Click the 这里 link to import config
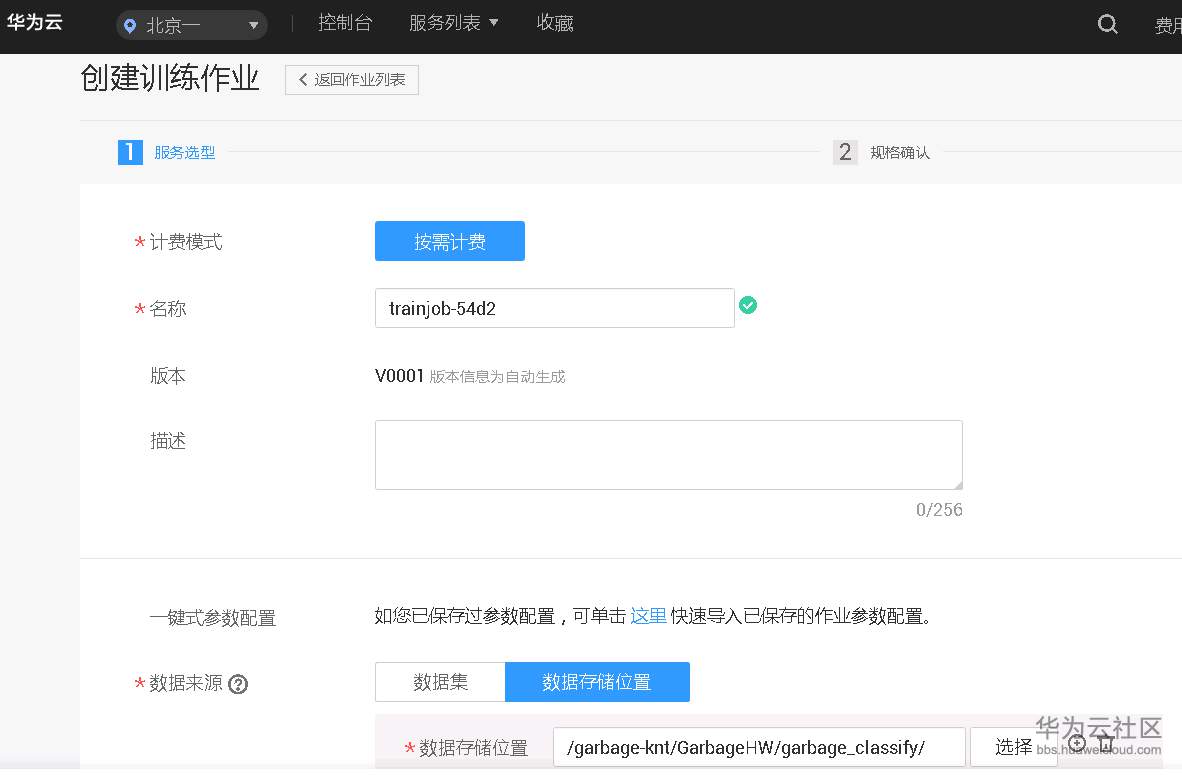The image size is (1182, 775). 648,616
